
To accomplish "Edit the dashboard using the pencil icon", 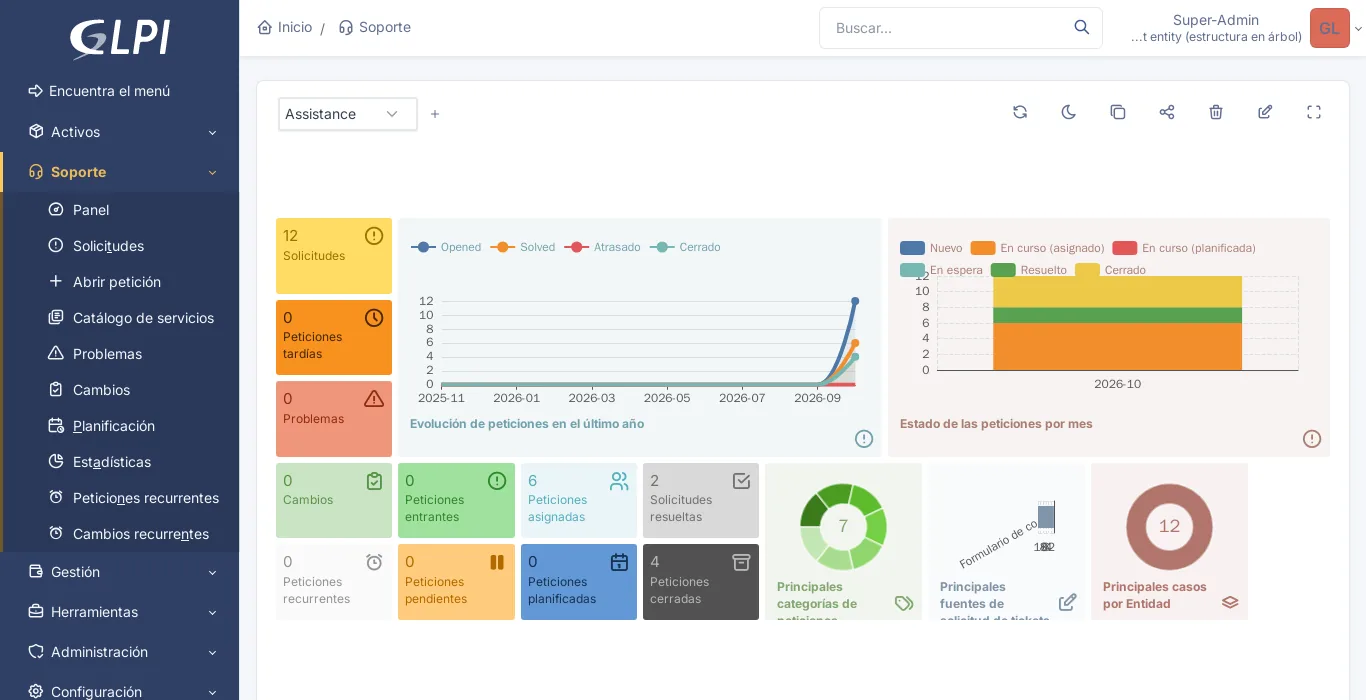I will pyautogui.click(x=1265, y=112).
